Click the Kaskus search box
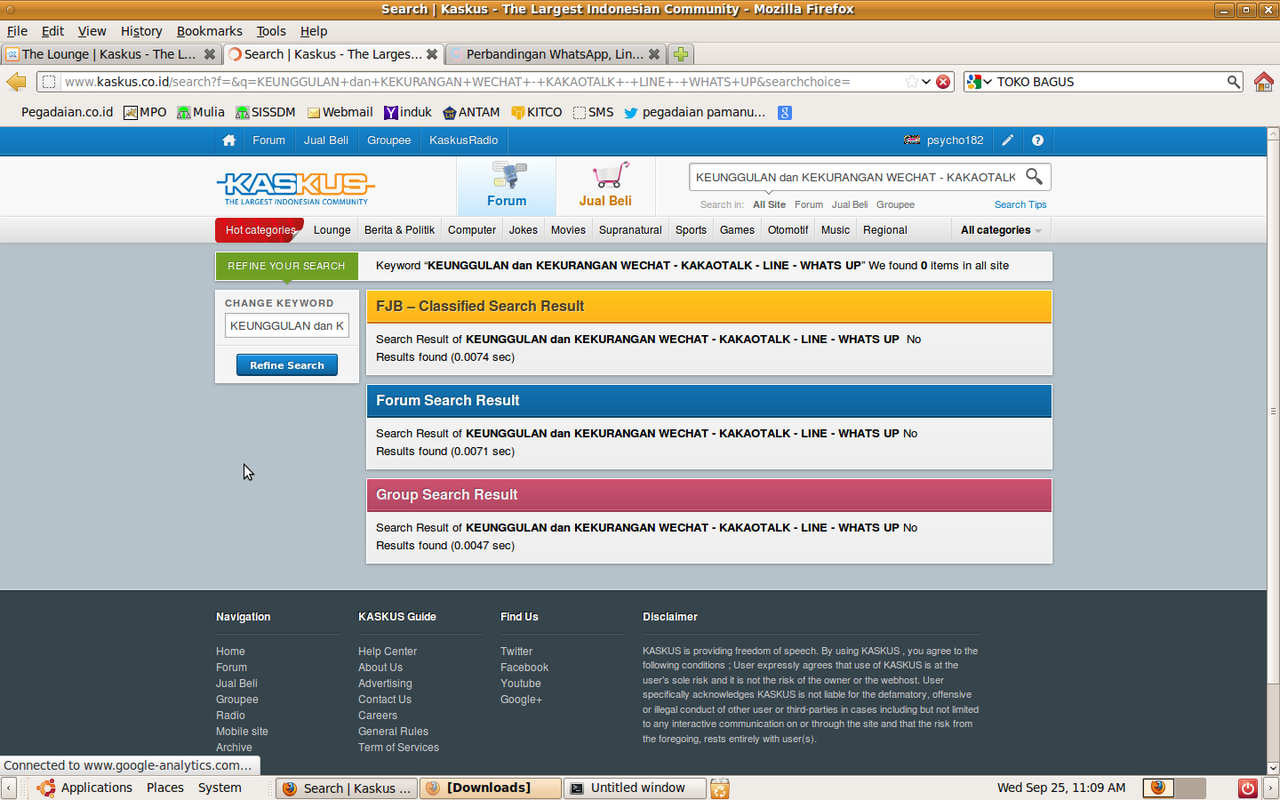Image resolution: width=1280 pixels, height=800 pixels. point(856,177)
